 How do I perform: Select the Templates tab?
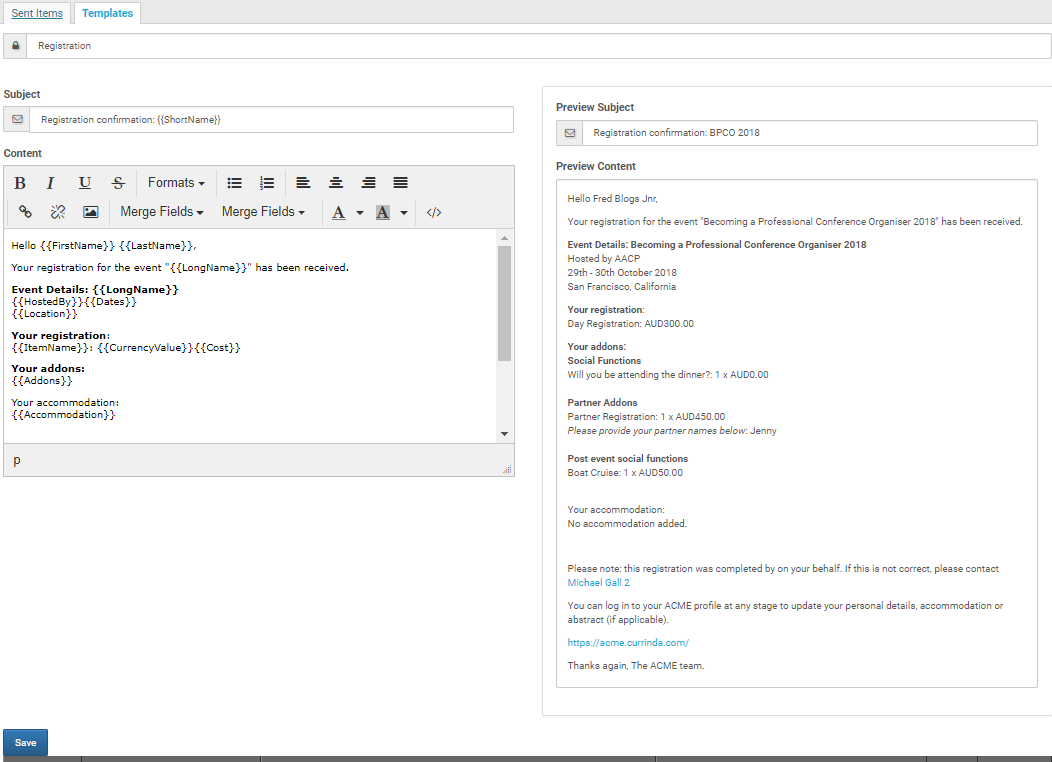click(107, 13)
